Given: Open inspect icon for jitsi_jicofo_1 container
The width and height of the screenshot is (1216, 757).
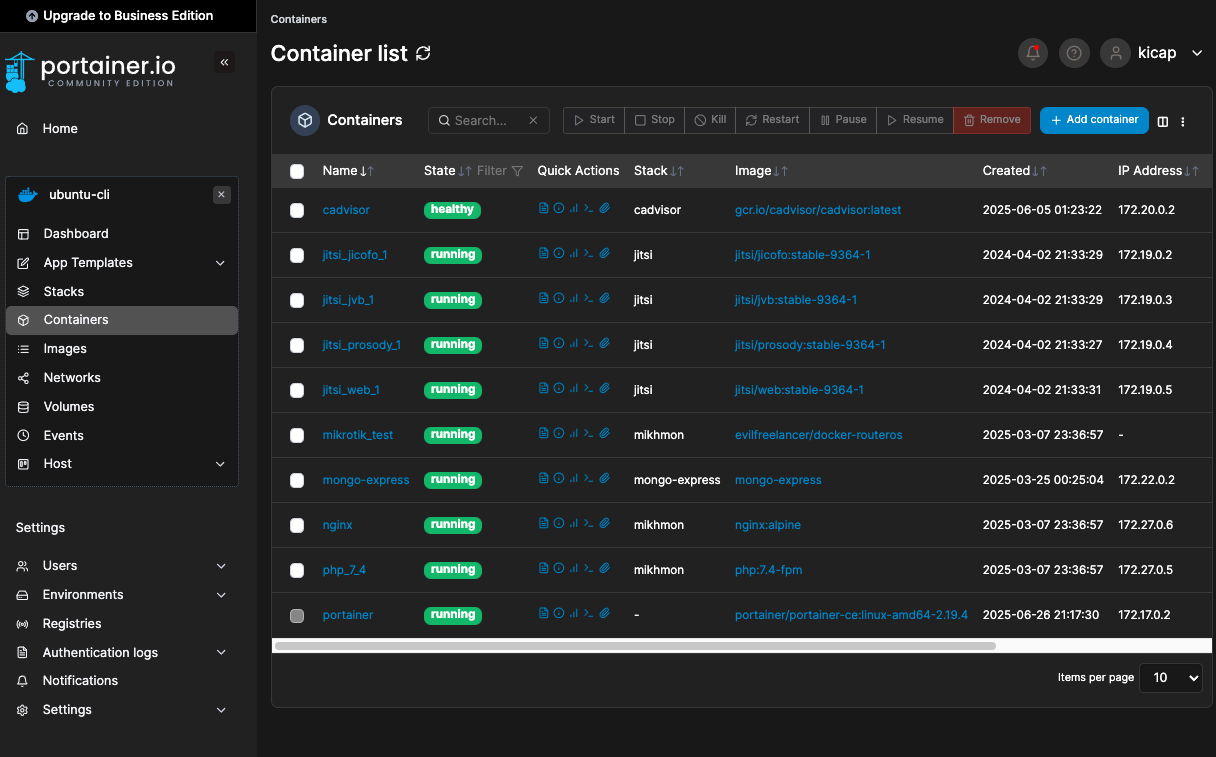Looking at the screenshot, I should click(558, 254).
